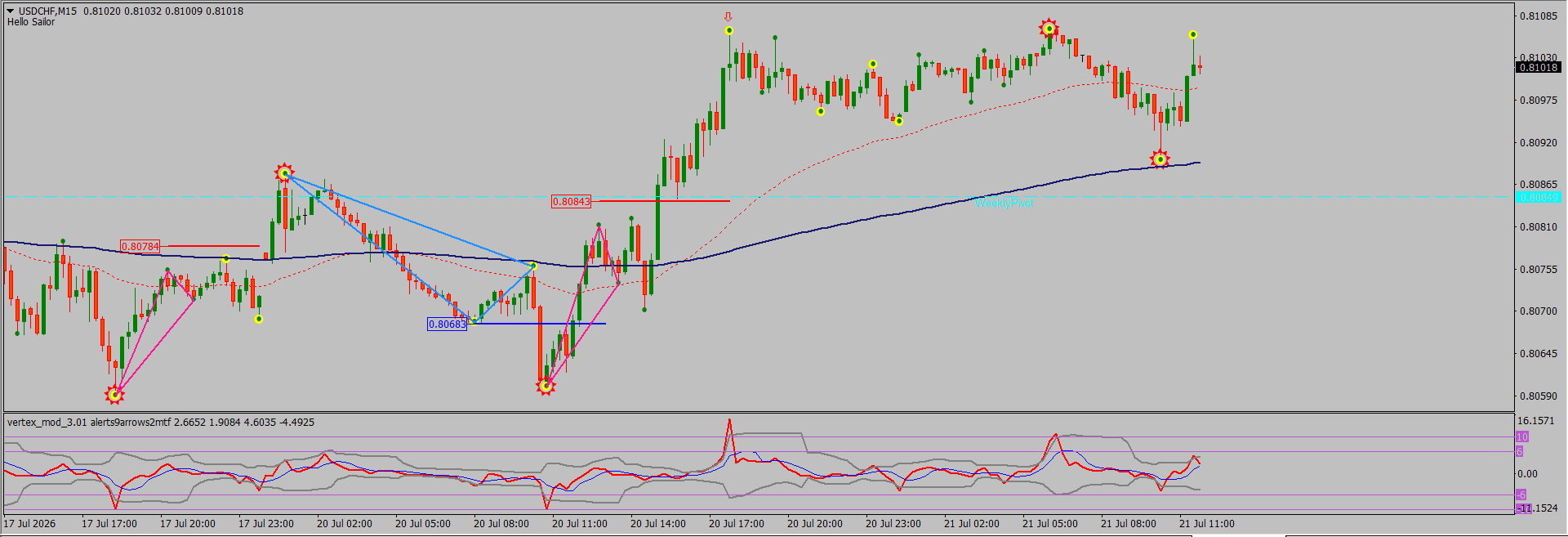Select the starburst marker at the 20 Jul 11:00 low
Image resolution: width=1568 pixels, height=537 pixels.
point(546,386)
